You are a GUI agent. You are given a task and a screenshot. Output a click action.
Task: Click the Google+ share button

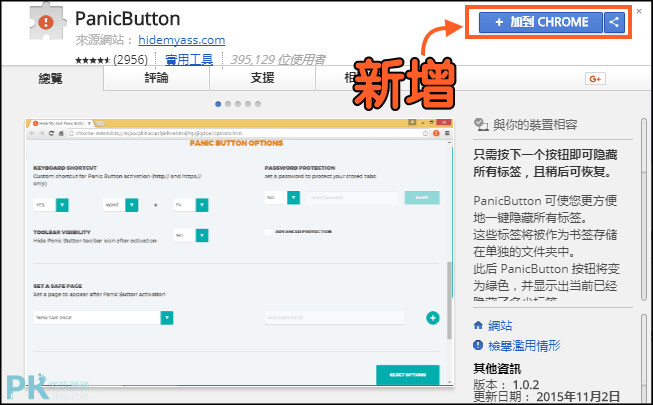pyautogui.click(x=595, y=79)
